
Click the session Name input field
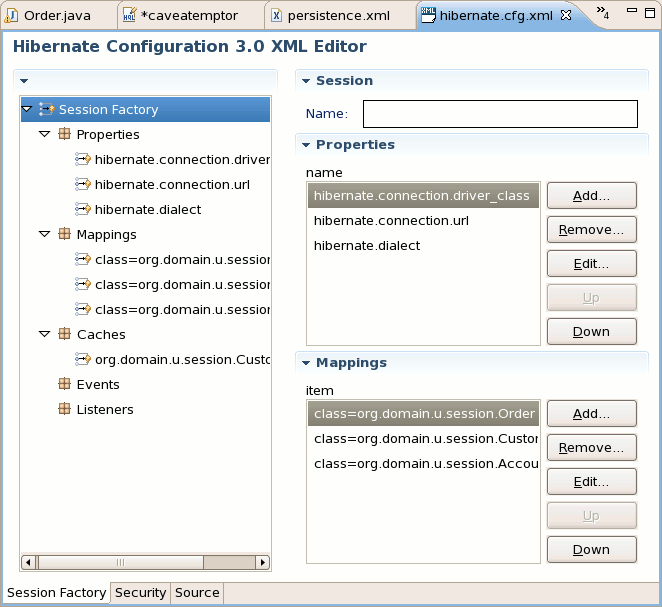point(500,114)
